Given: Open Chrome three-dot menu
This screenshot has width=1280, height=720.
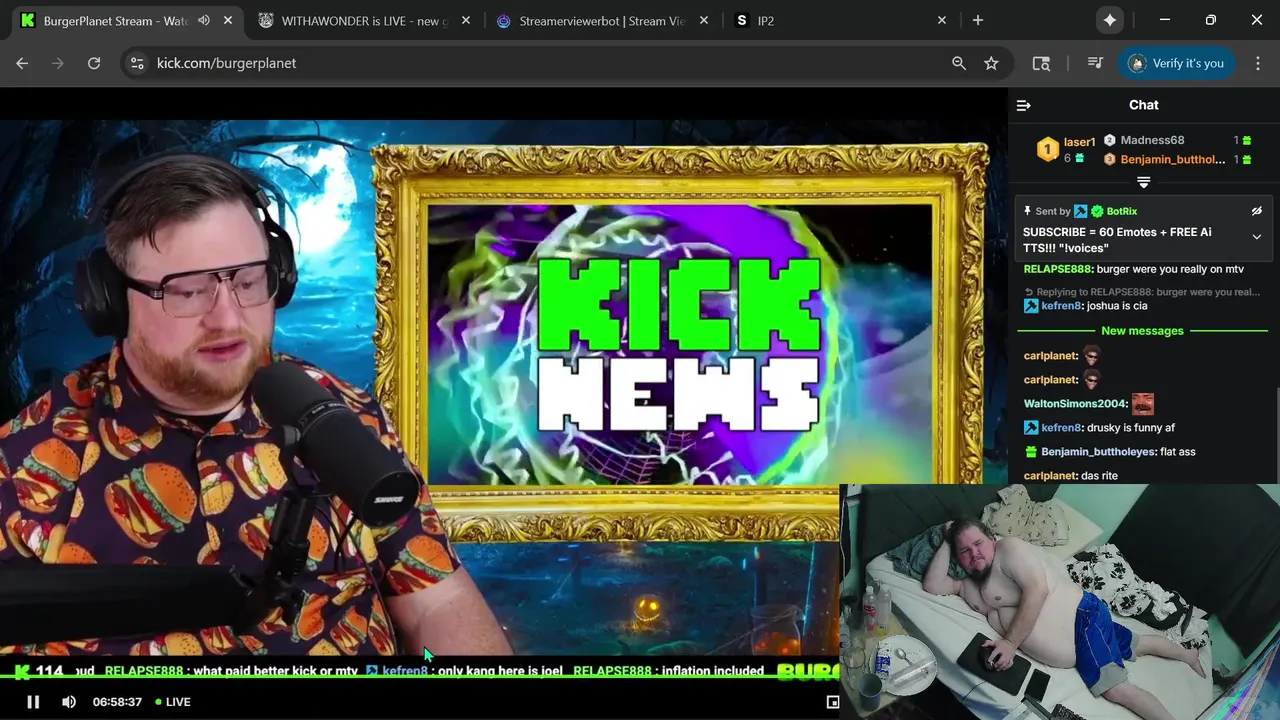Looking at the screenshot, I should pyautogui.click(x=1258, y=63).
